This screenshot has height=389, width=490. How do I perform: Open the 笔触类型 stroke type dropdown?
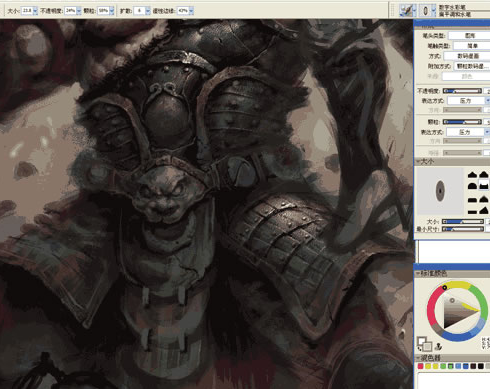[471, 46]
